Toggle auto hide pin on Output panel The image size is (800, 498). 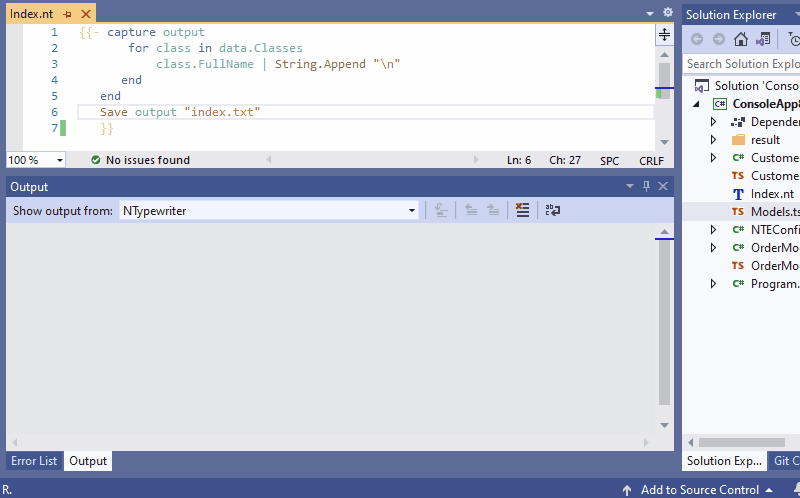646,186
